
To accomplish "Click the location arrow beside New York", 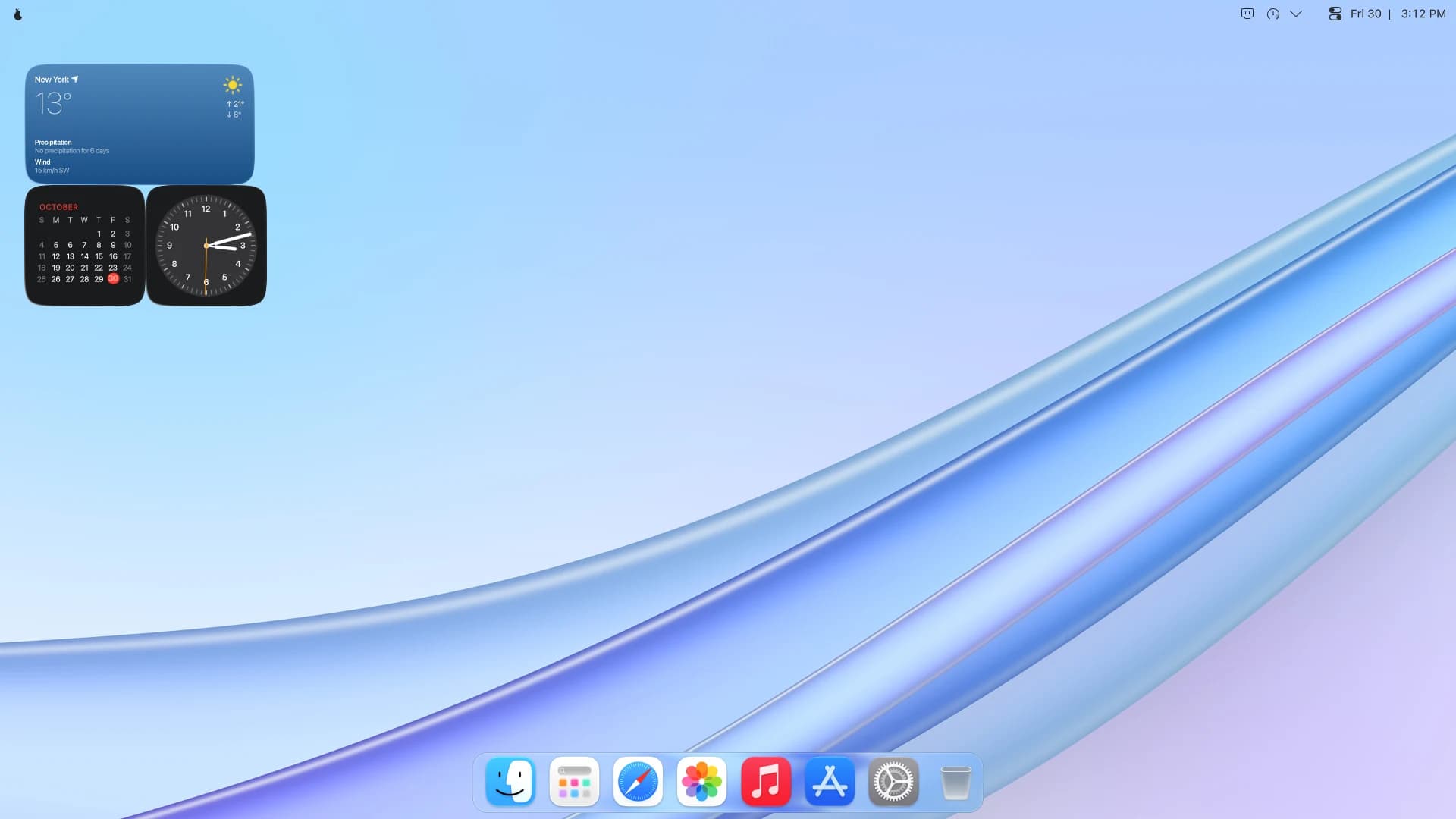I will (75, 79).
